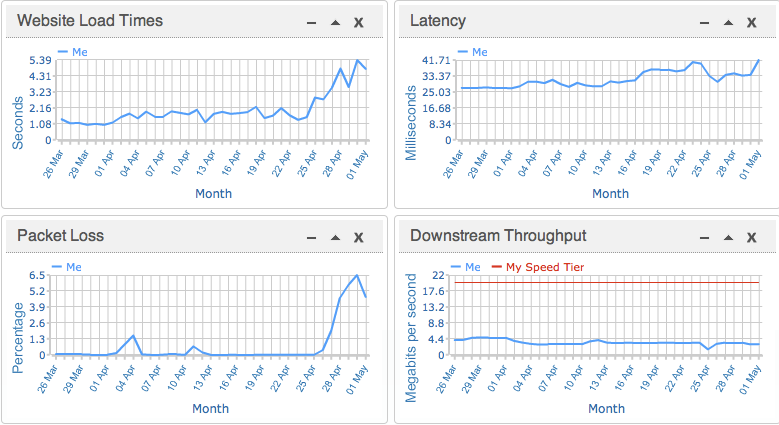Click the red My Speed Tier line
The image size is (779, 425).
(x=607, y=282)
